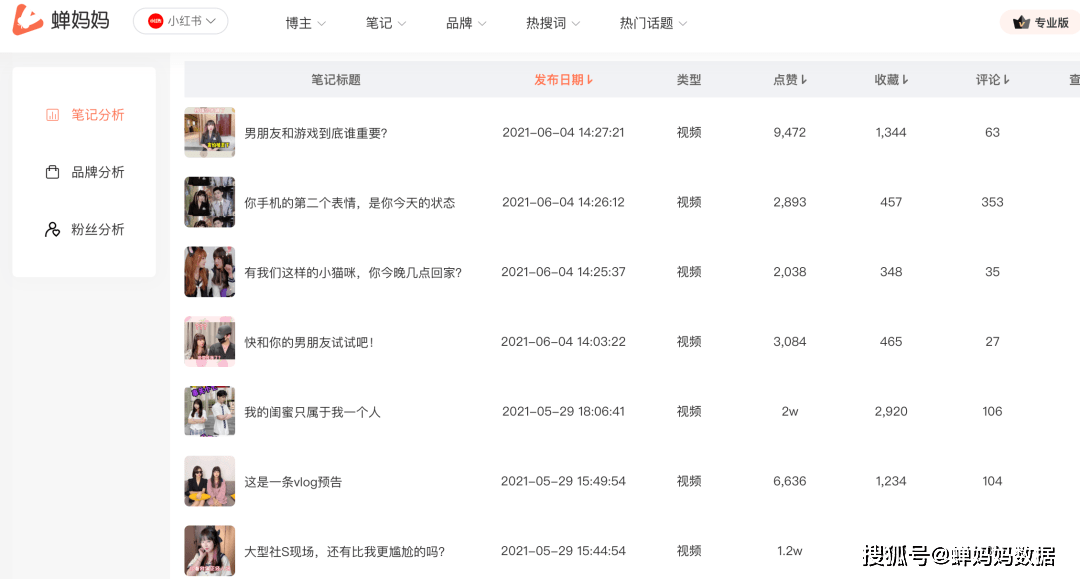
Task: Open the 笔记 top menu
Action: [x=385, y=23]
